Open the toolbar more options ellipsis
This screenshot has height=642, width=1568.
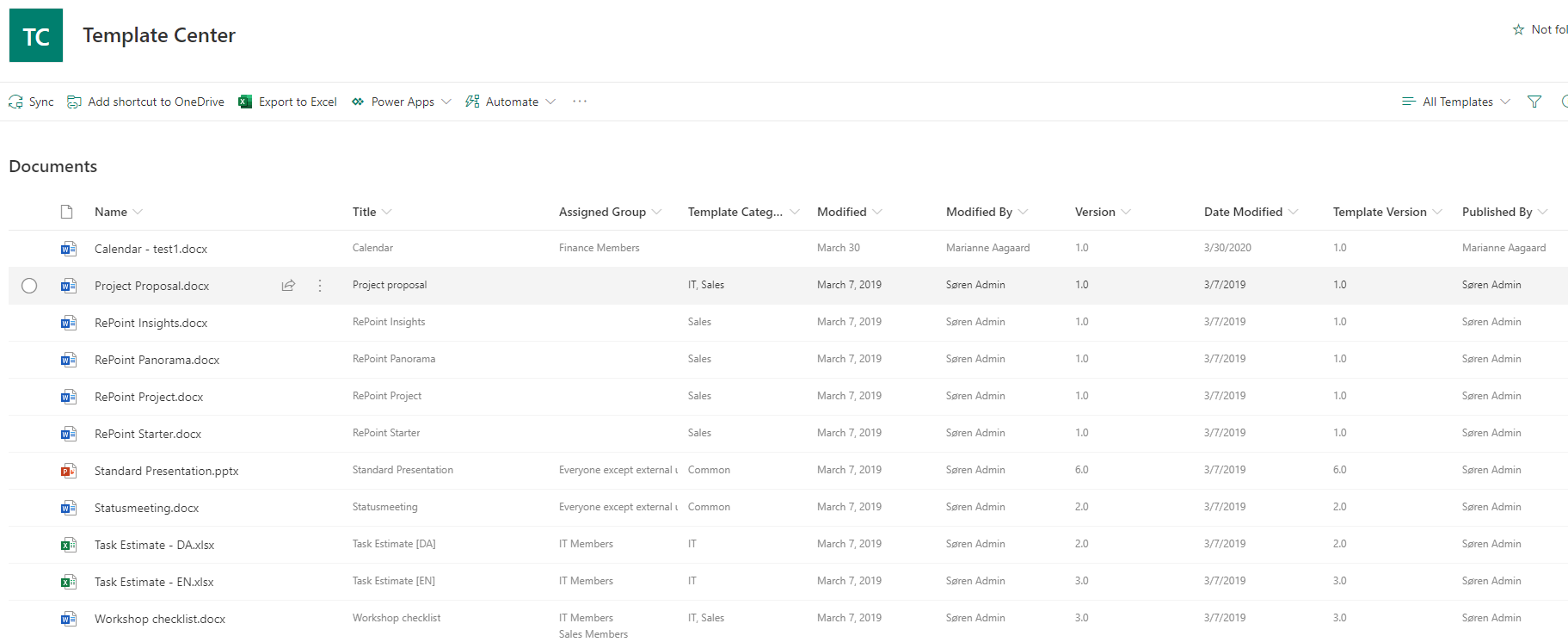point(580,102)
